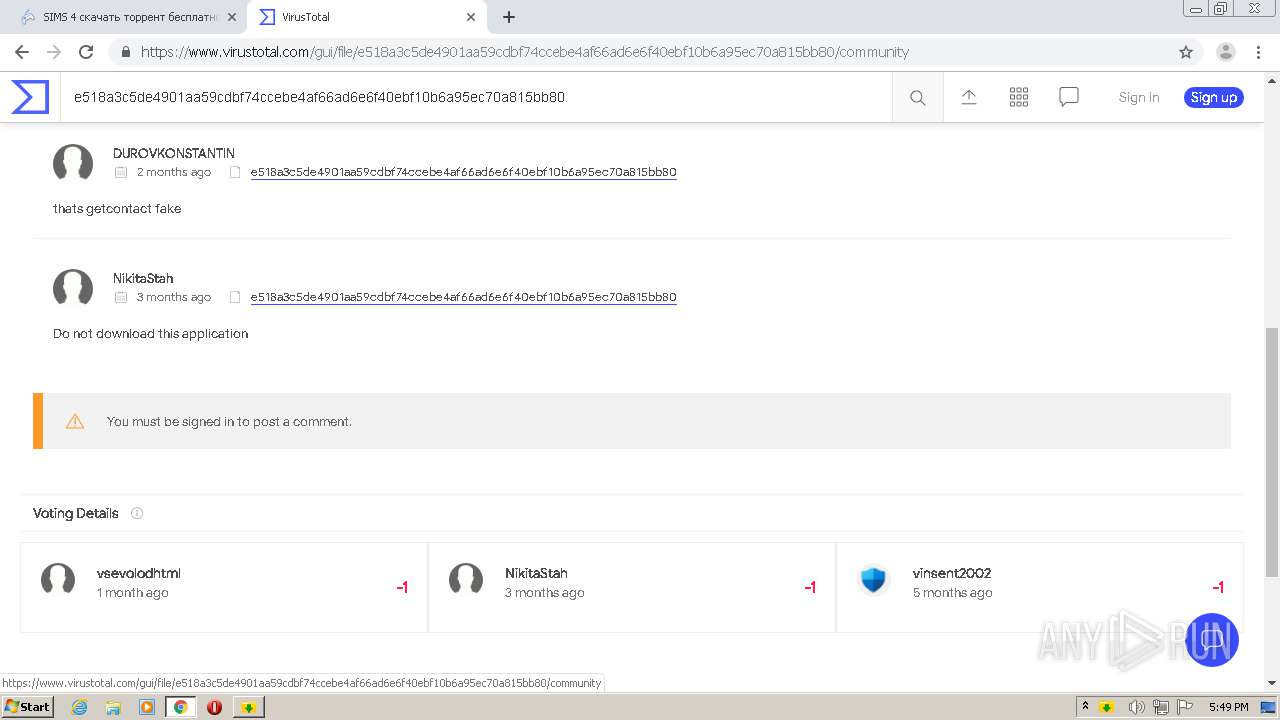Click the warning triangle icon in sign-in notice
The width and height of the screenshot is (1280, 720).
pos(75,421)
